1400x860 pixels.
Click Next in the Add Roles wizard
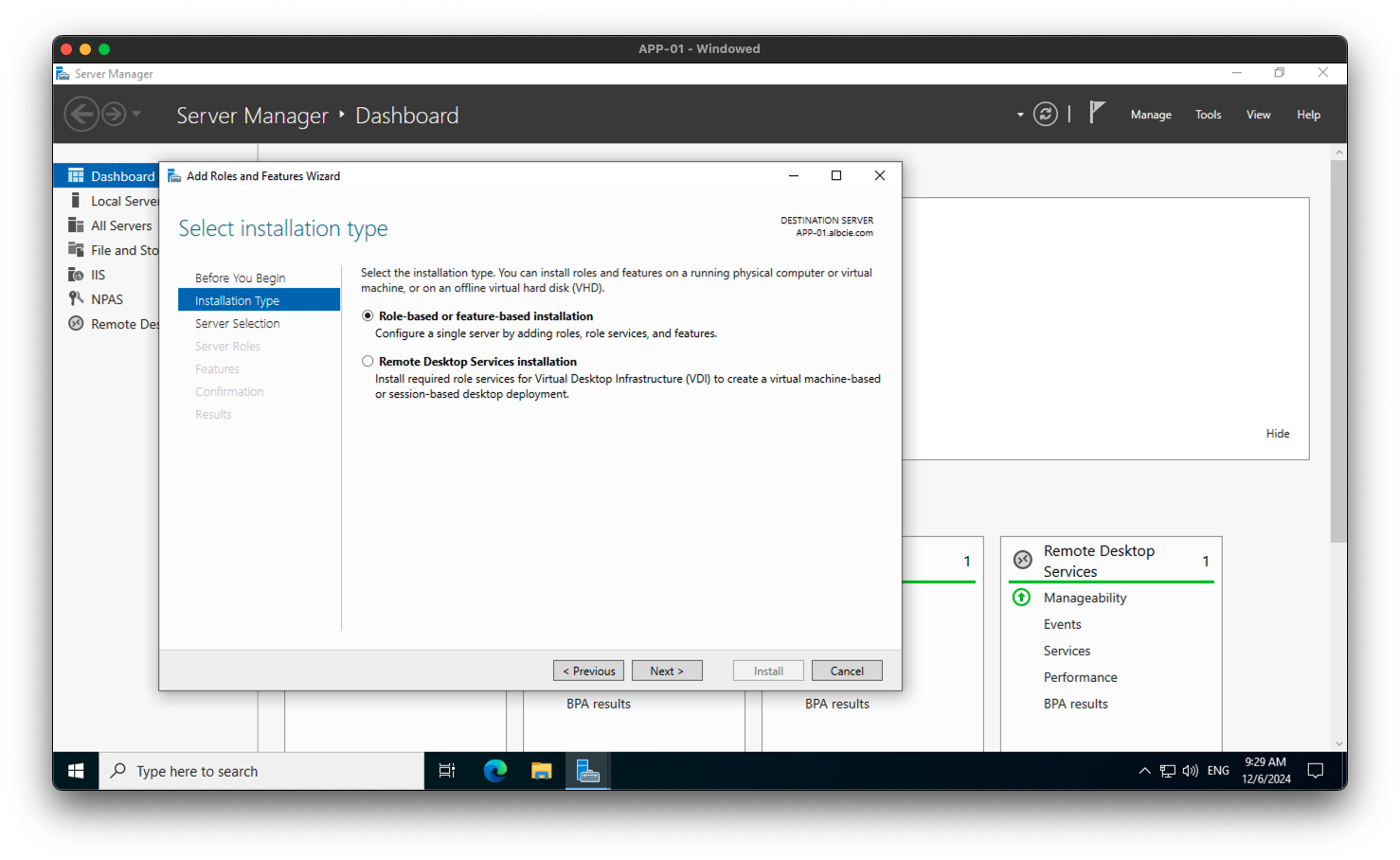(667, 670)
